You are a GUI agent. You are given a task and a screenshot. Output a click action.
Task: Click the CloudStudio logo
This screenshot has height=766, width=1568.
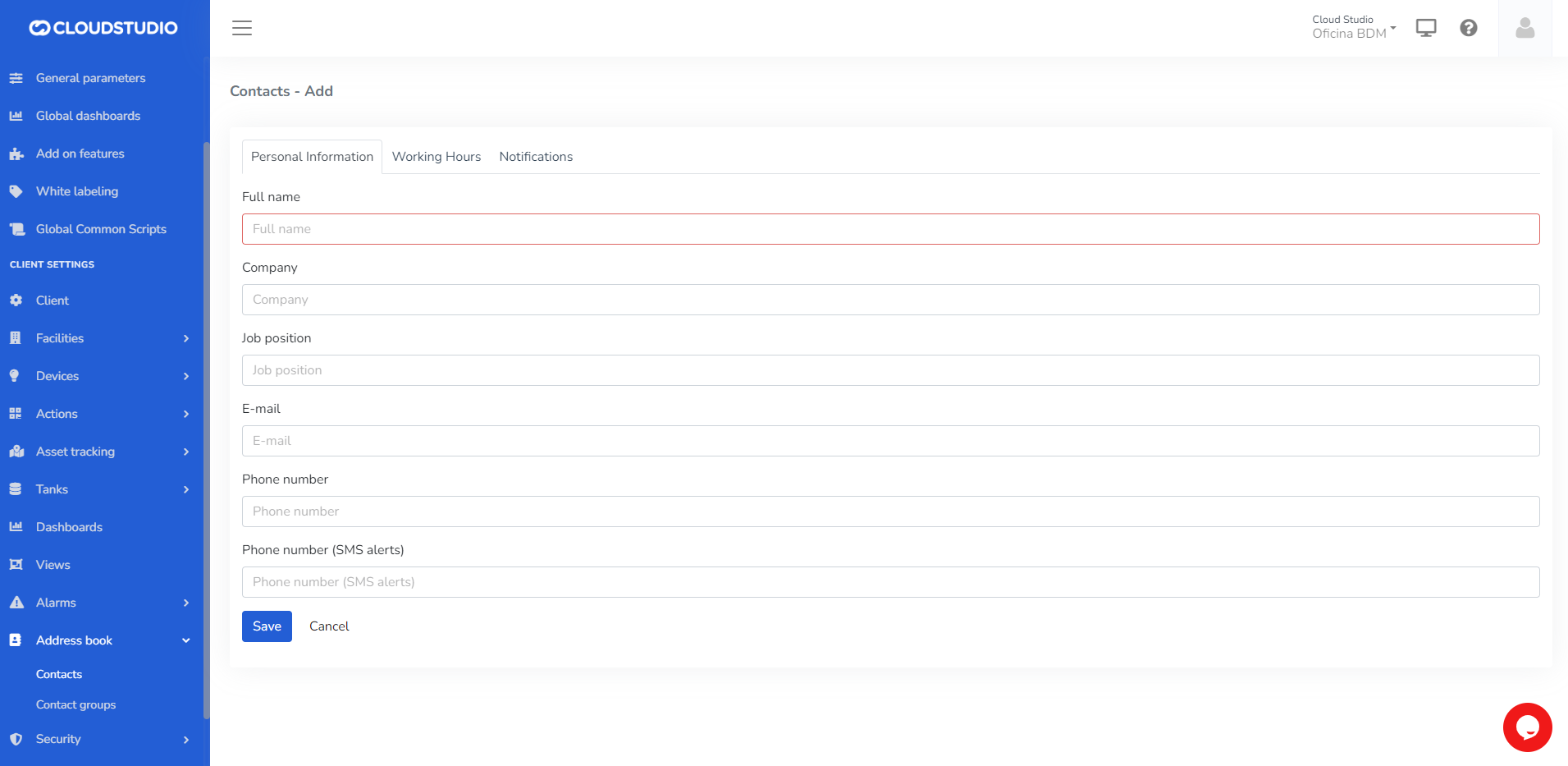coord(103,28)
